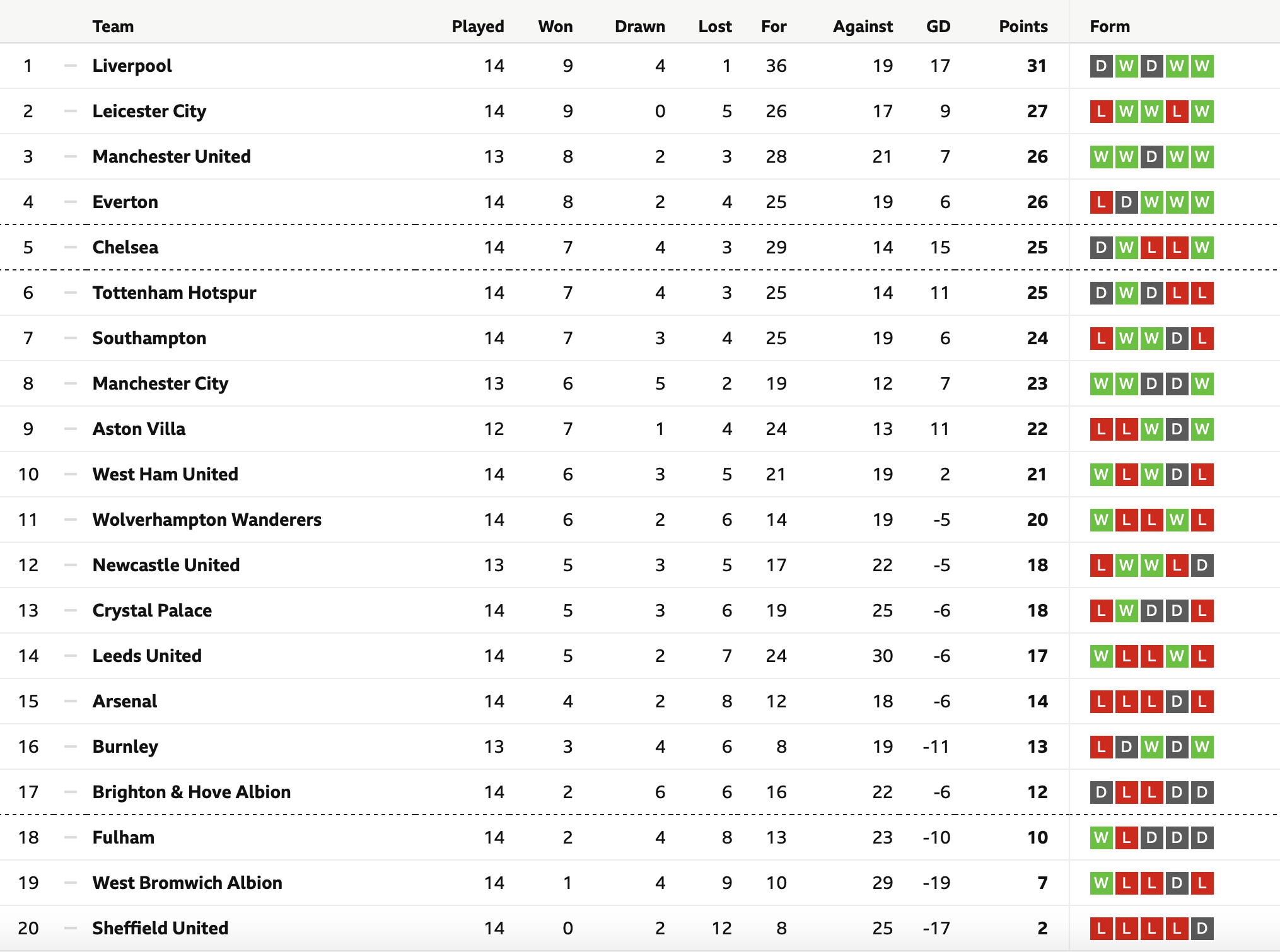Image resolution: width=1280 pixels, height=952 pixels.
Task: Click Sheffield United's grey D form badge
Action: [x=1202, y=929]
